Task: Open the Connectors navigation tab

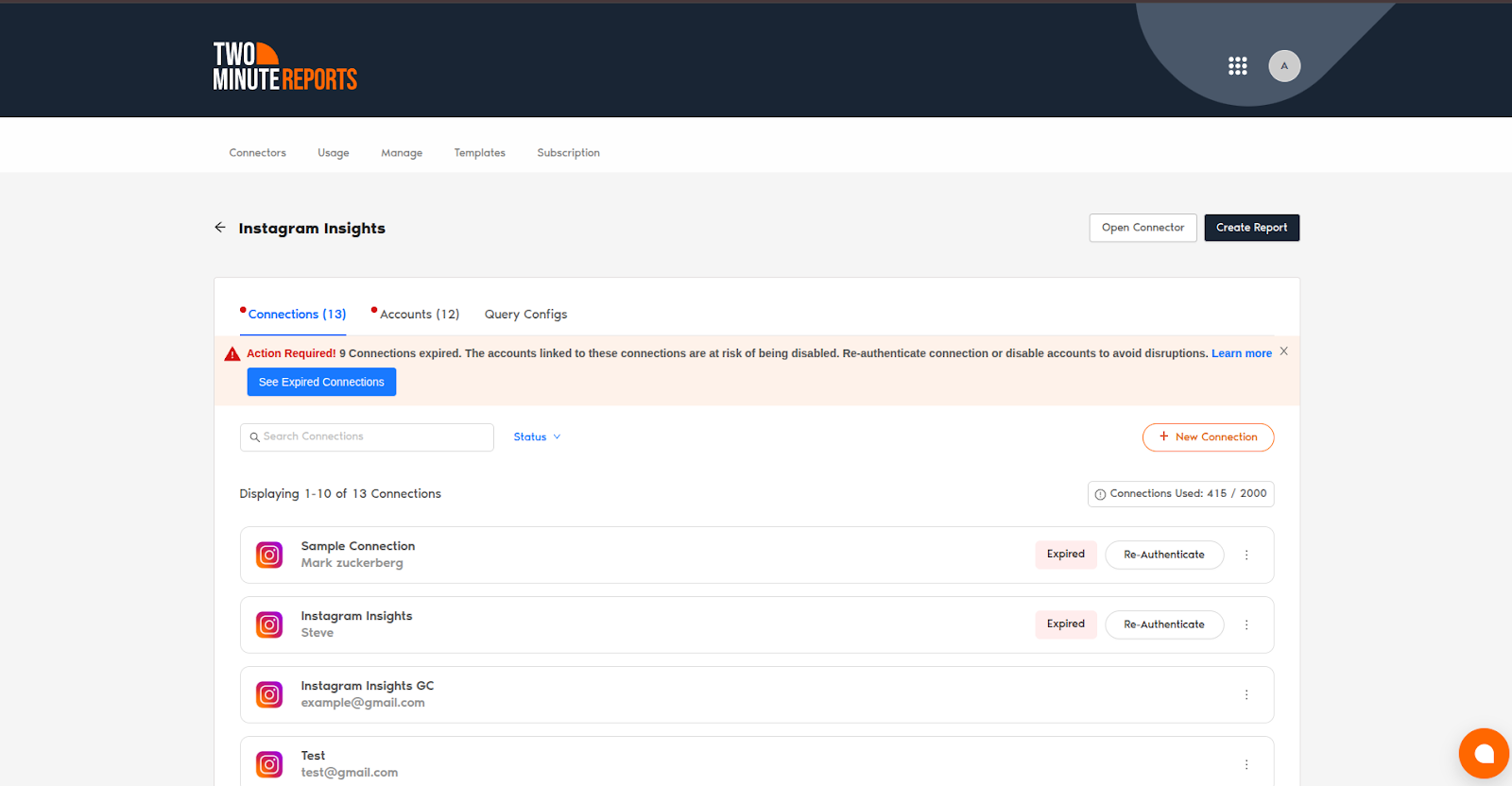Action: coord(257,153)
